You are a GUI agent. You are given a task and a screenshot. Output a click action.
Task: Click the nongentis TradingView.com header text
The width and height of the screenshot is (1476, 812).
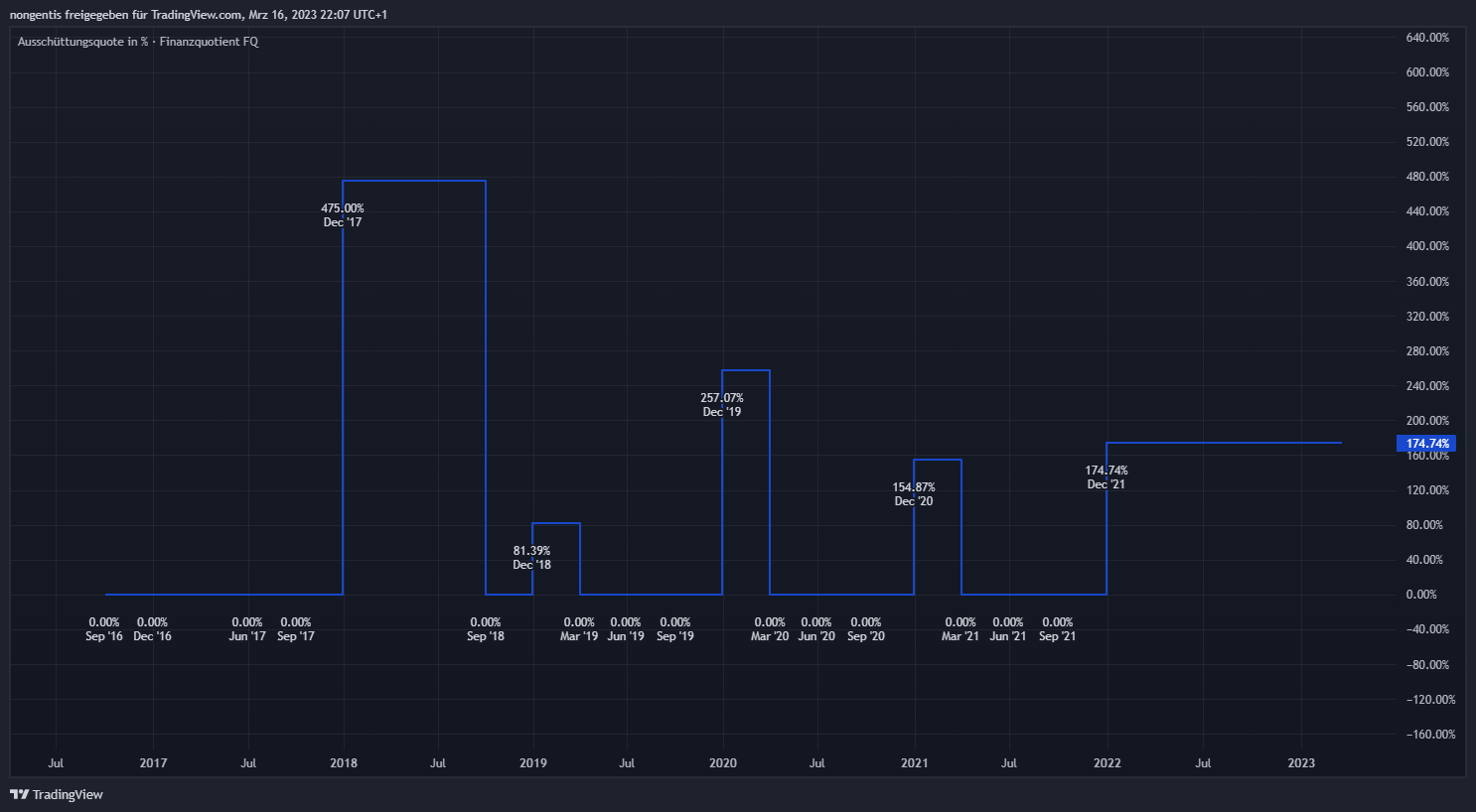click(199, 15)
